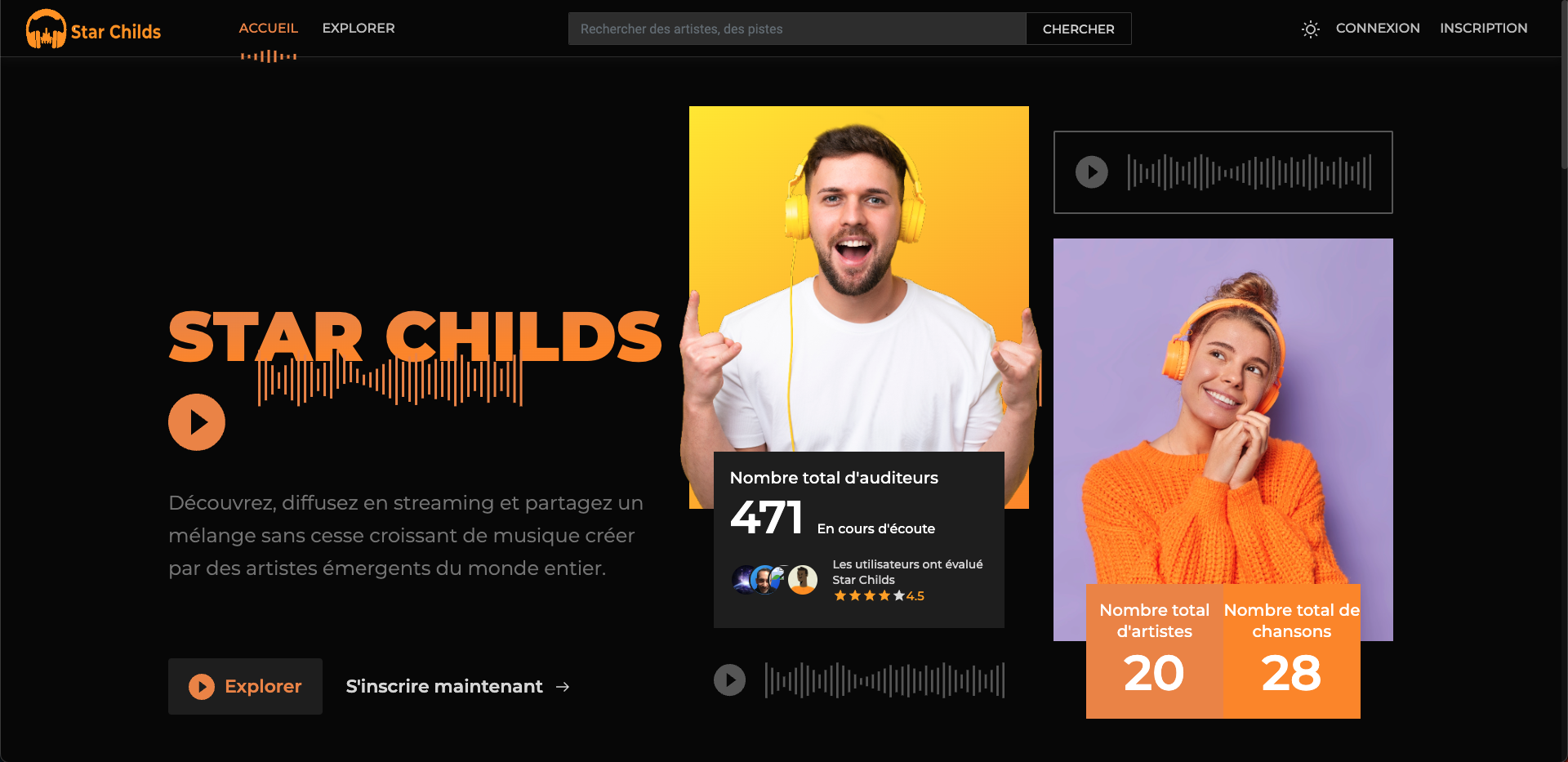Image resolution: width=1568 pixels, height=762 pixels.
Task: Focus the artist and track search field
Action: click(x=797, y=29)
